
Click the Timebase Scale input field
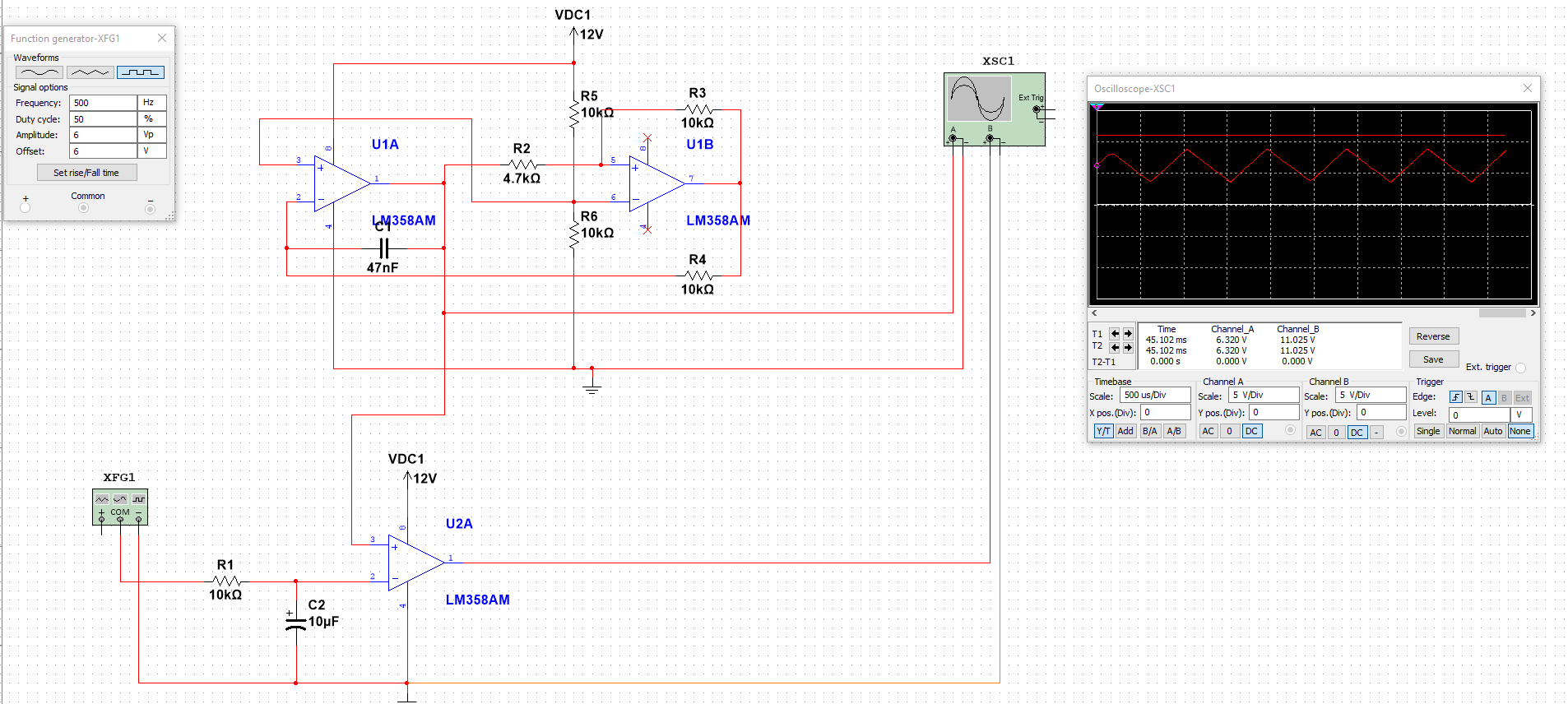click(x=1155, y=396)
